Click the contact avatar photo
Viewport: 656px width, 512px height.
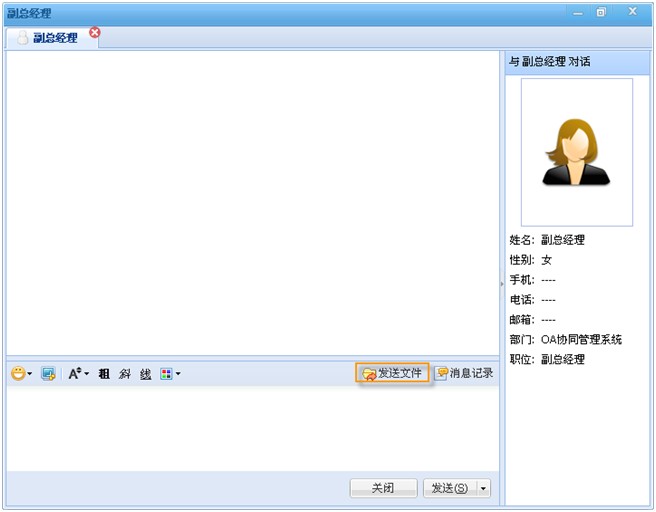point(577,152)
